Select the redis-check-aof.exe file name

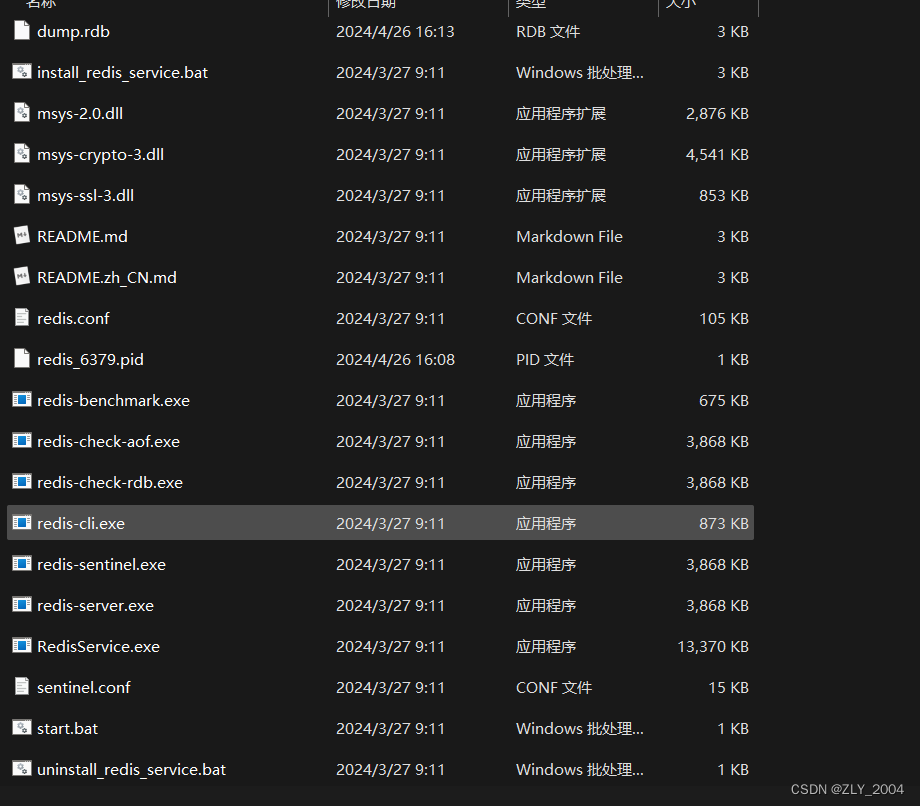point(109,442)
